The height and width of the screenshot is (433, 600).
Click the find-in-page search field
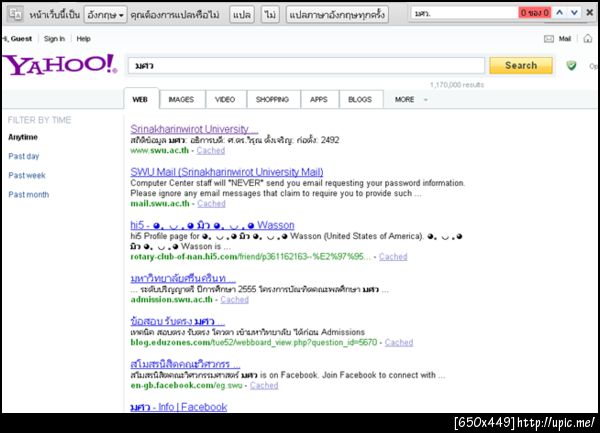pyautogui.click(x=465, y=13)
